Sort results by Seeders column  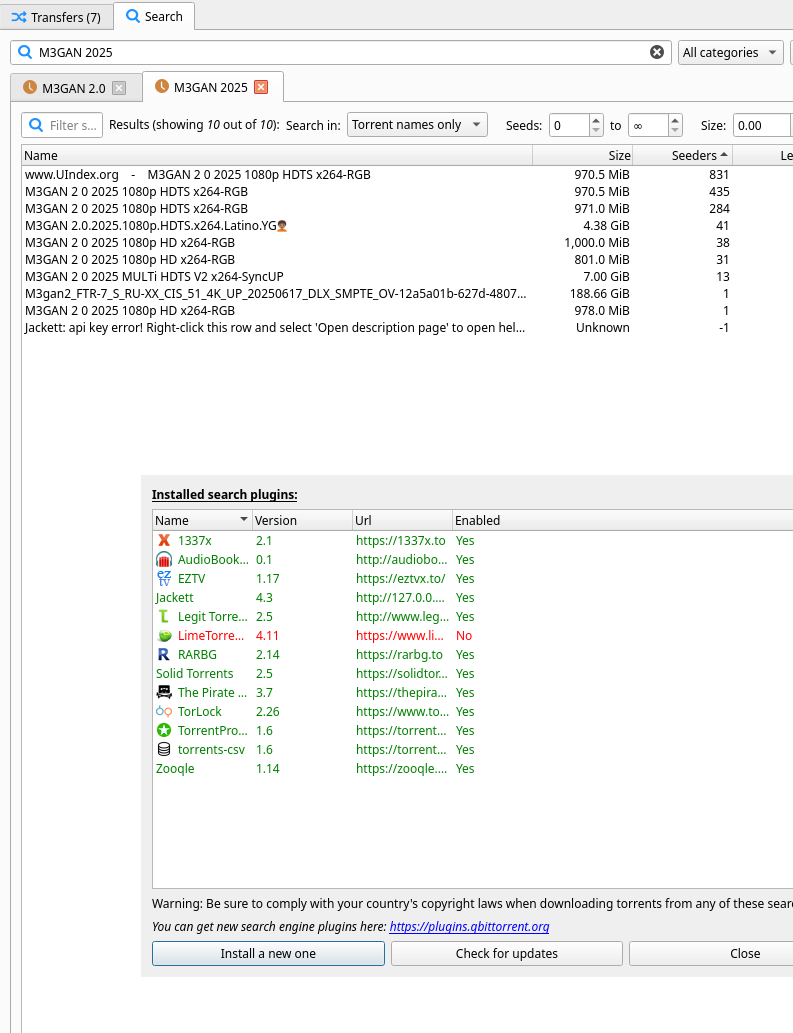coord(682,155)
